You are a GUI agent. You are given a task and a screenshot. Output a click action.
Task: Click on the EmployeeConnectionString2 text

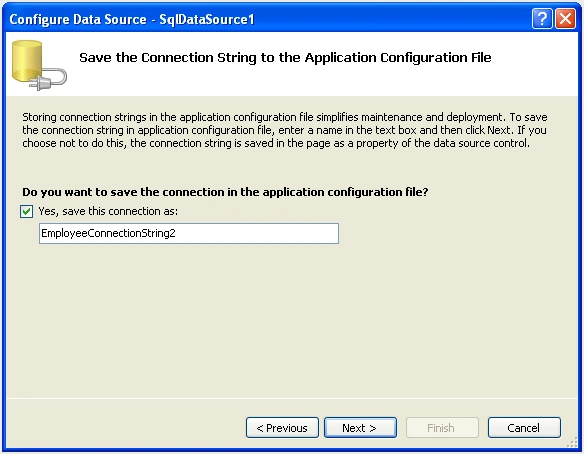108,234
